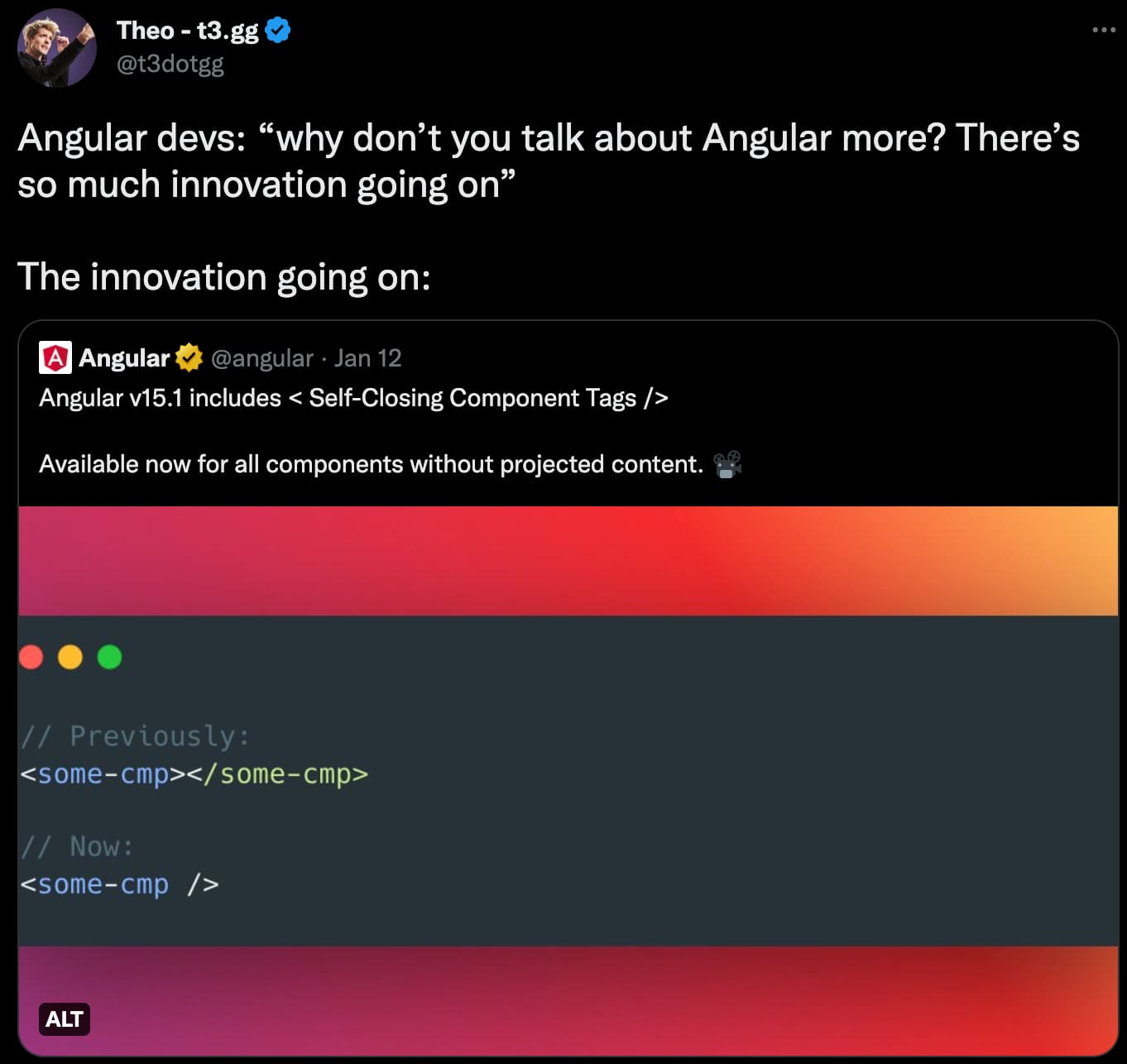
Task: Open the @angular handle
Action: pos(261,358)
